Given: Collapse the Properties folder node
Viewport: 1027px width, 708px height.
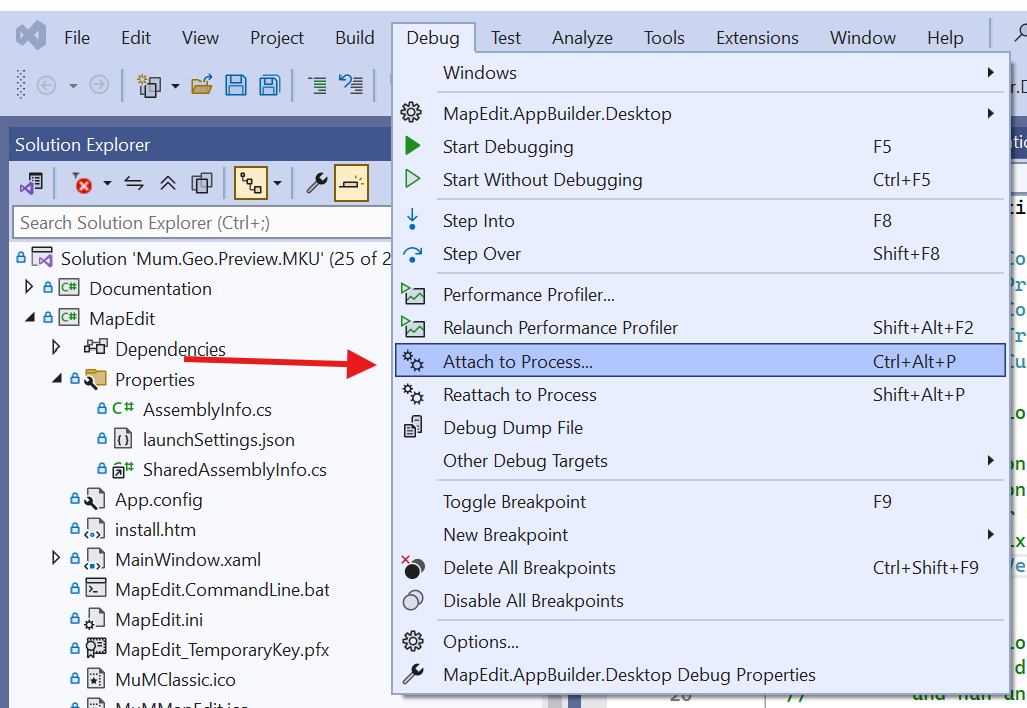Looking at the screenshot, I should pos(57,379).
